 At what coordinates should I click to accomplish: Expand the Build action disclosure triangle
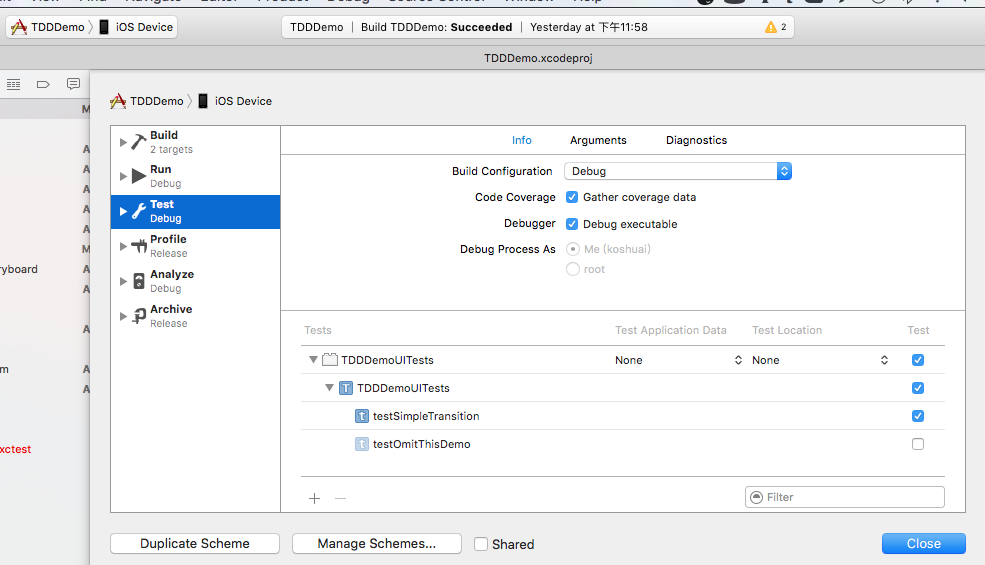tap(123, 142)
